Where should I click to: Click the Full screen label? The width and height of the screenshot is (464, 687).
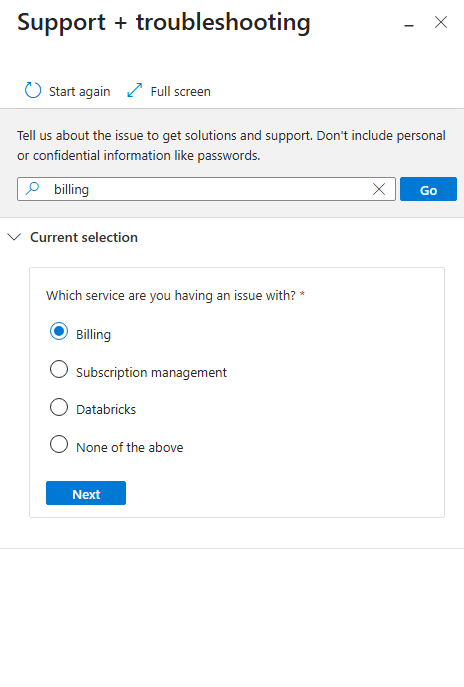click(x=181, y=92)
